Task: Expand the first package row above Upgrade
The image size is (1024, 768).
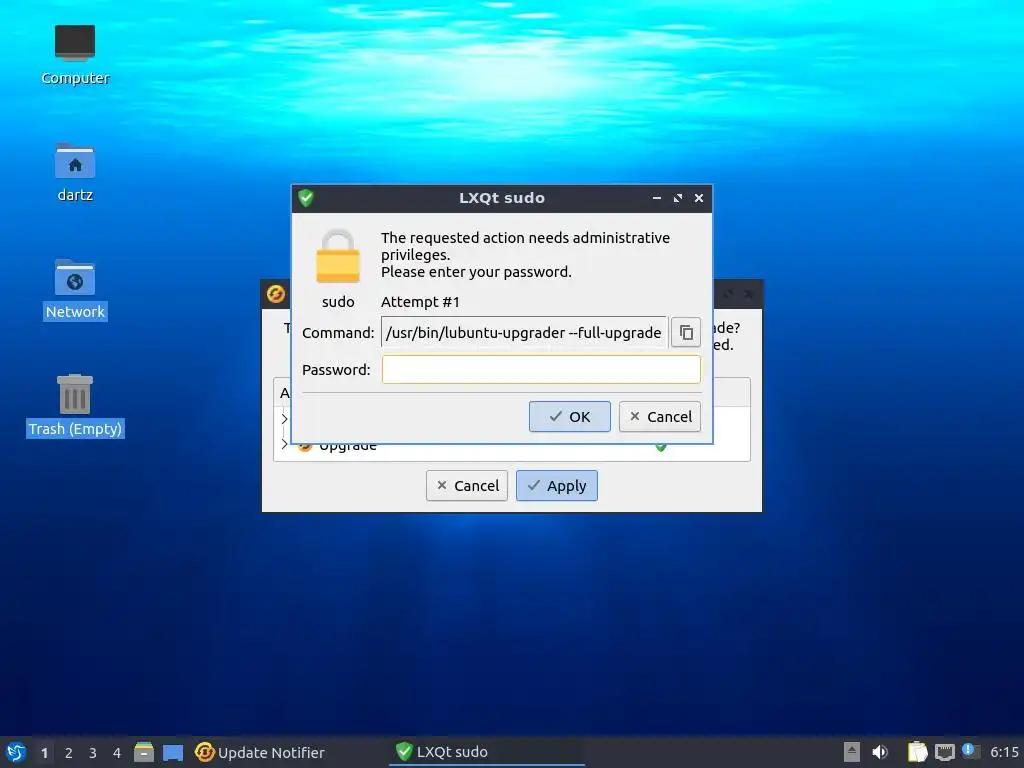Action: point(284,419)
